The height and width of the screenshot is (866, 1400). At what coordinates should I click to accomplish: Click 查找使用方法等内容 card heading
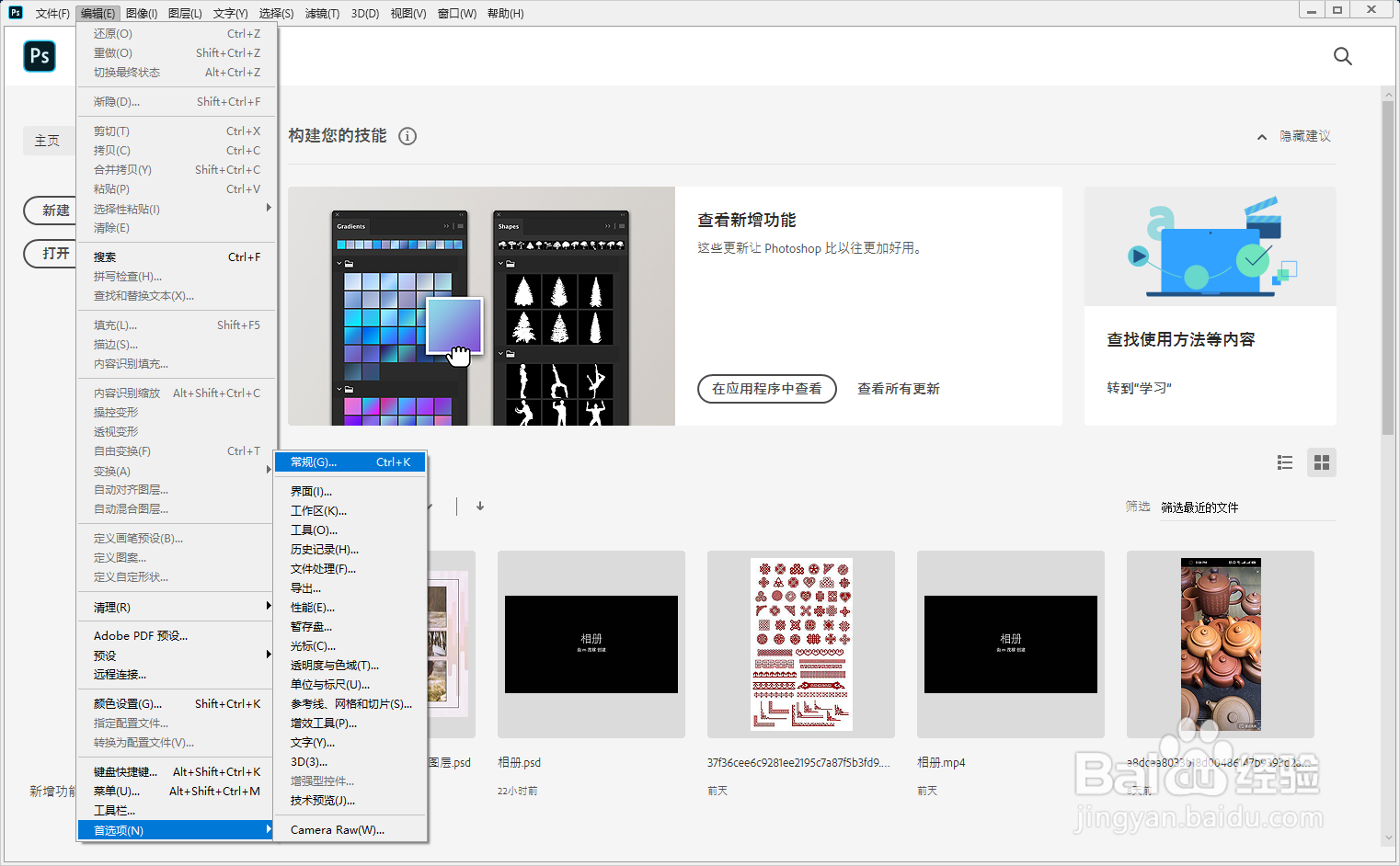(1180, 340)
